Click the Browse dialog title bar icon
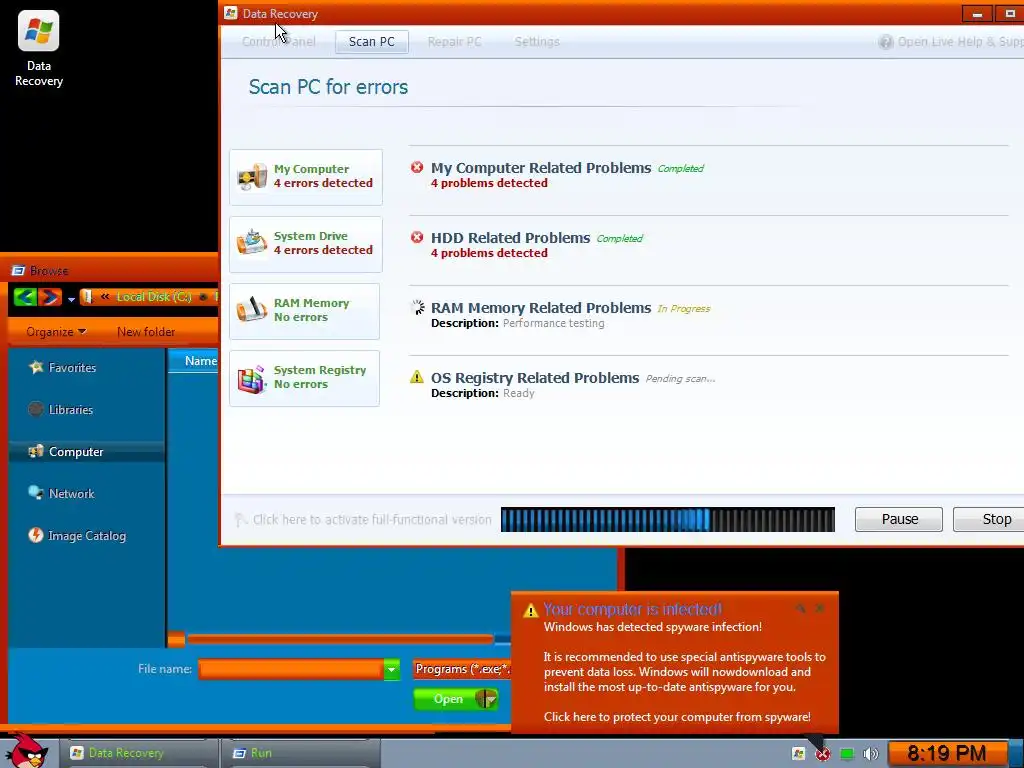Image resolution: width=1024 pixels, height=768 pixels. [18, 270]
